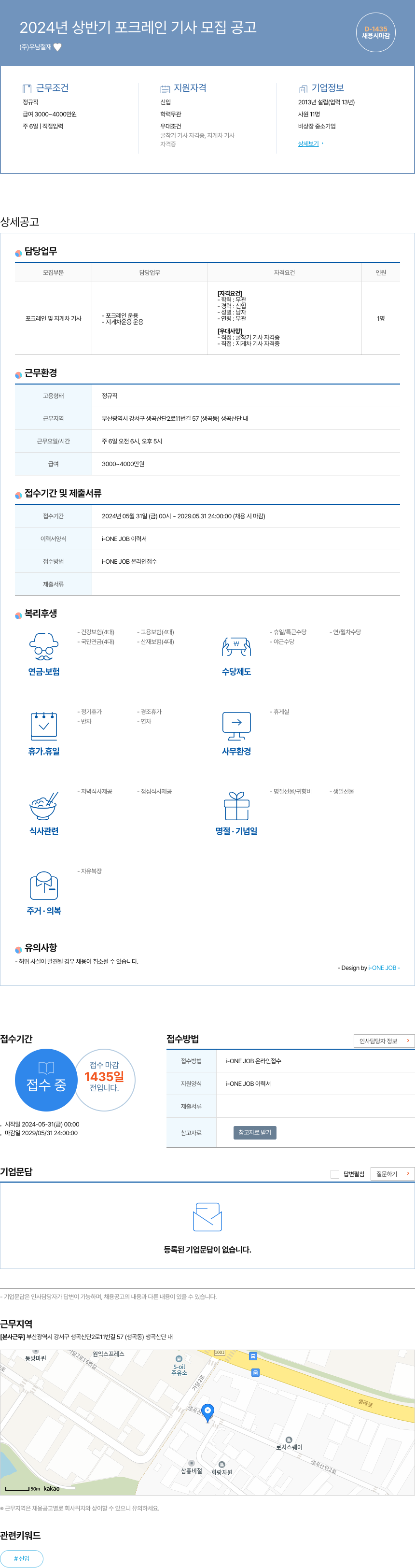Click the empty Q&A envelope icon
The width and height of the screenshot is (415, 1568).
pos(207,1217)
